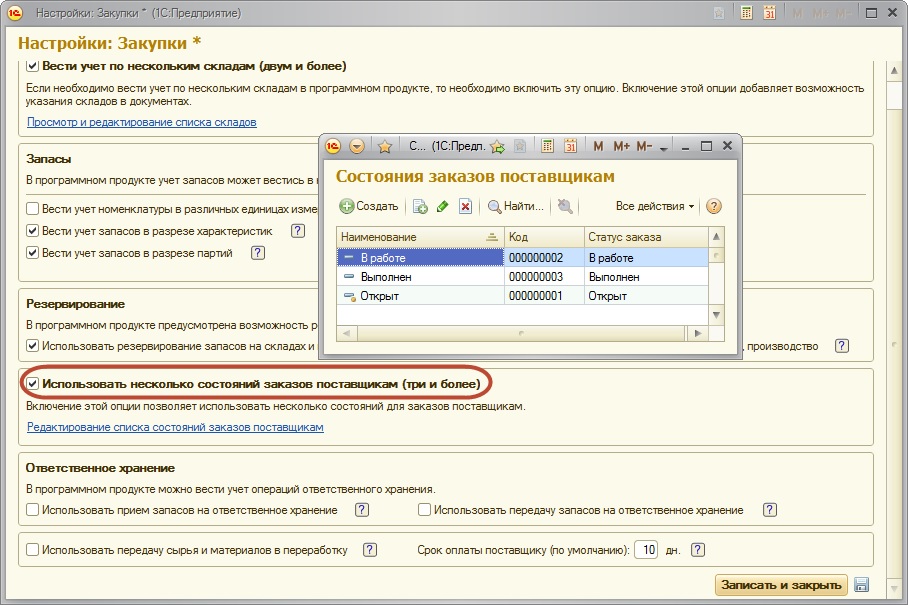Enable Использовать передачу запасов на ответственное хранение
Viewport: 908px width, 605px height.
coord(424,510)
